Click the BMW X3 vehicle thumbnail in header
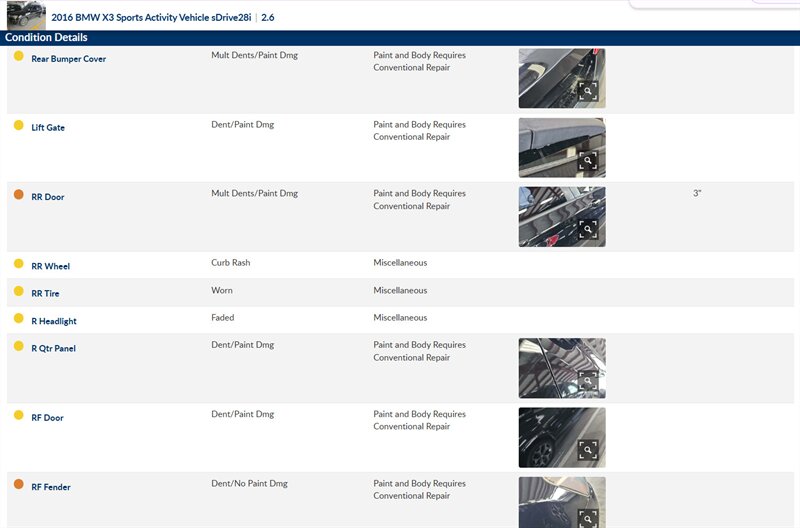800x528 pixels. pyautogui.click(x=26, y=15)
